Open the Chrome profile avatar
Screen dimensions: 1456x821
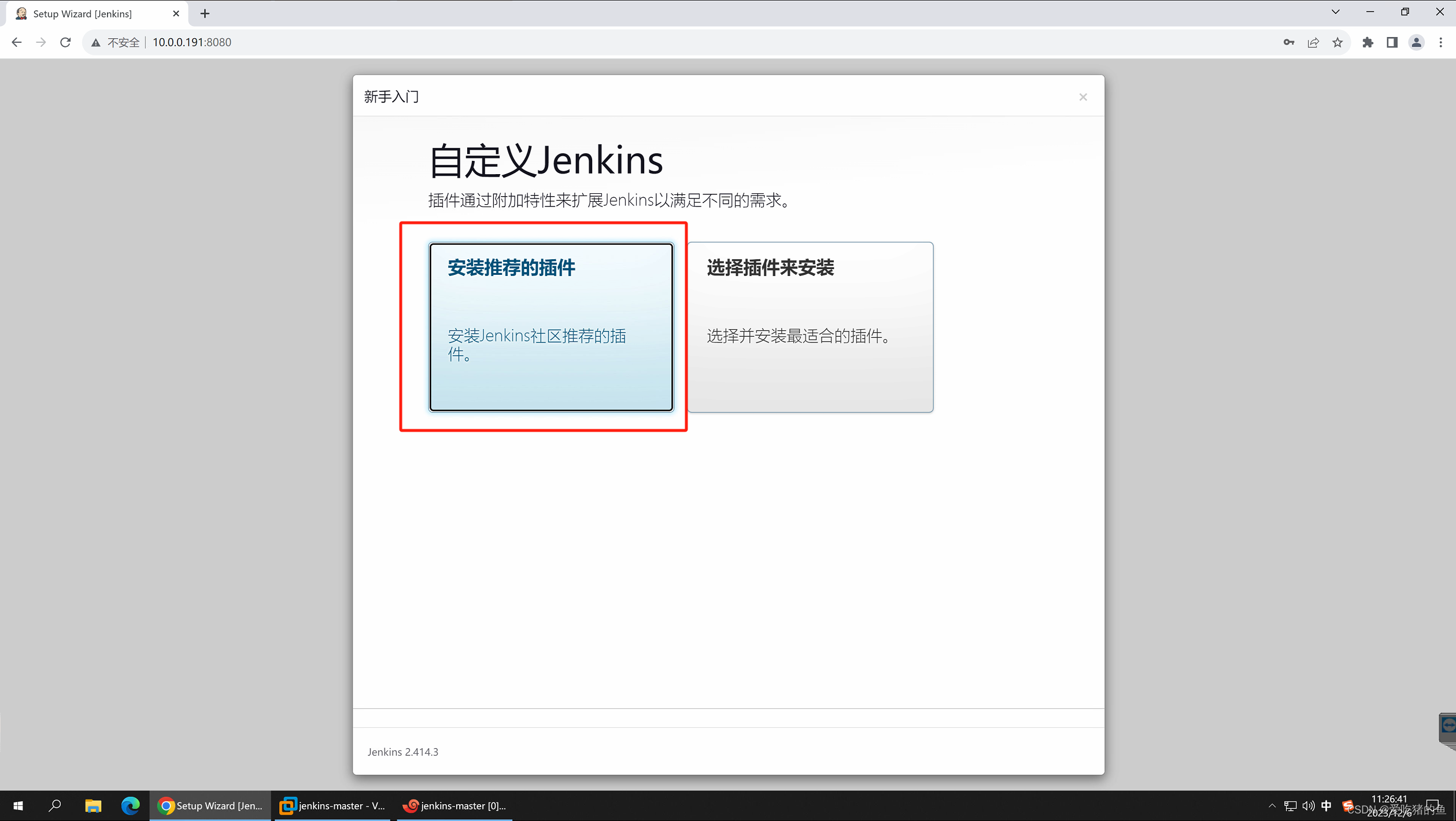coord(1416,42)
